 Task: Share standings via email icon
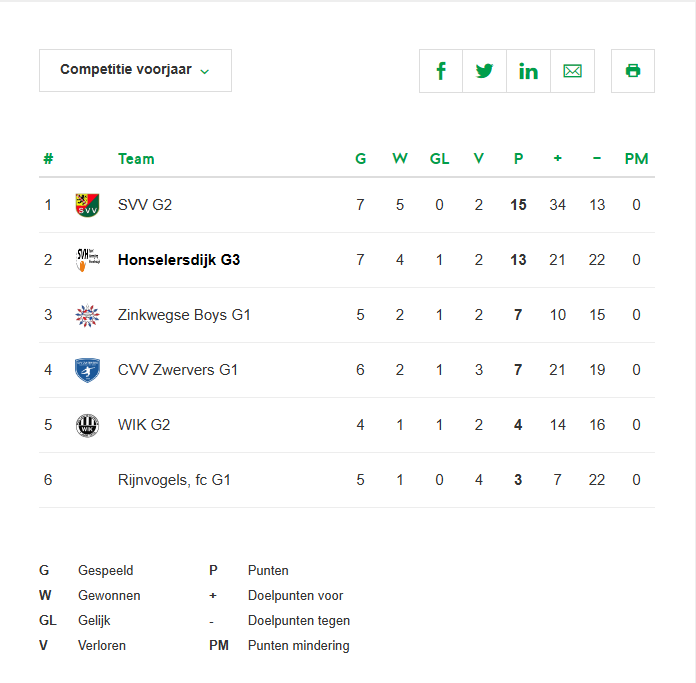pyautogui.click(x=572, y=71)
